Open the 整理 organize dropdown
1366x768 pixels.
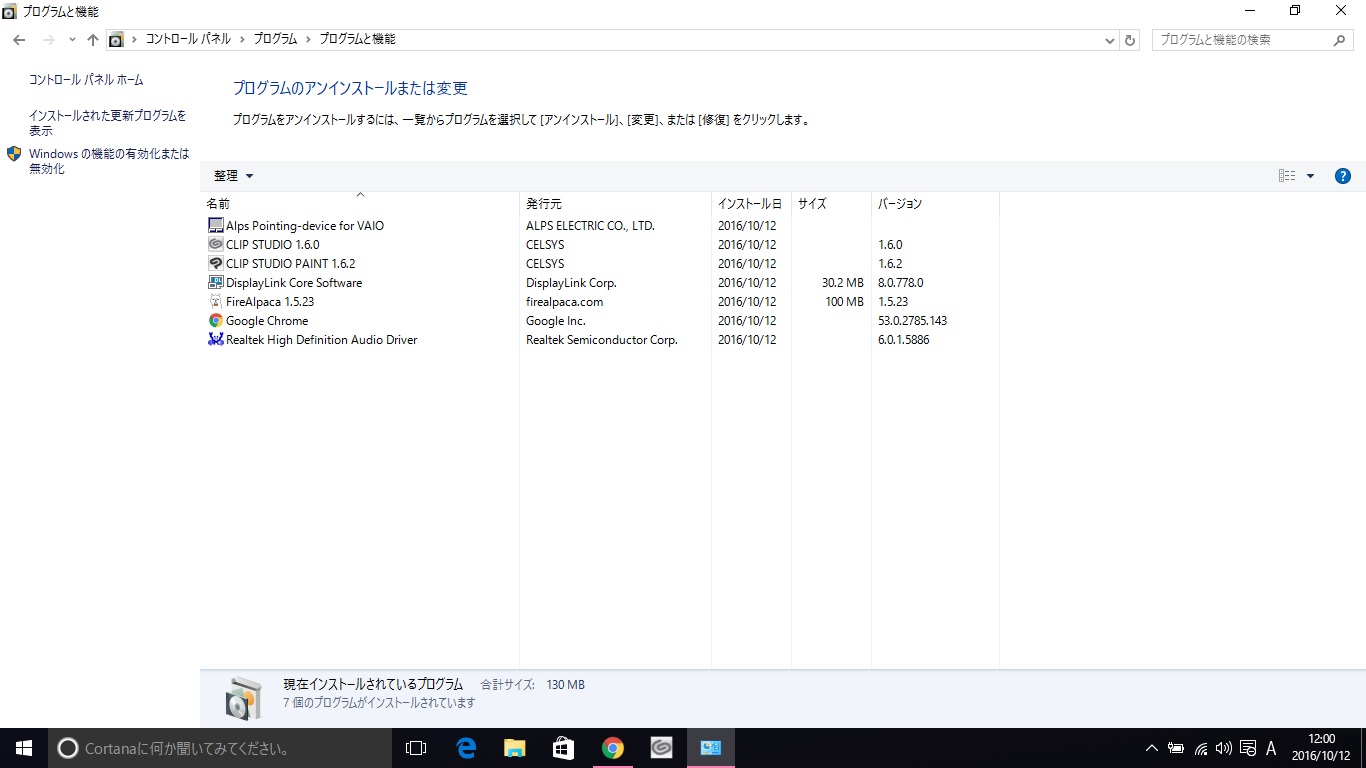tap(234, 176)
